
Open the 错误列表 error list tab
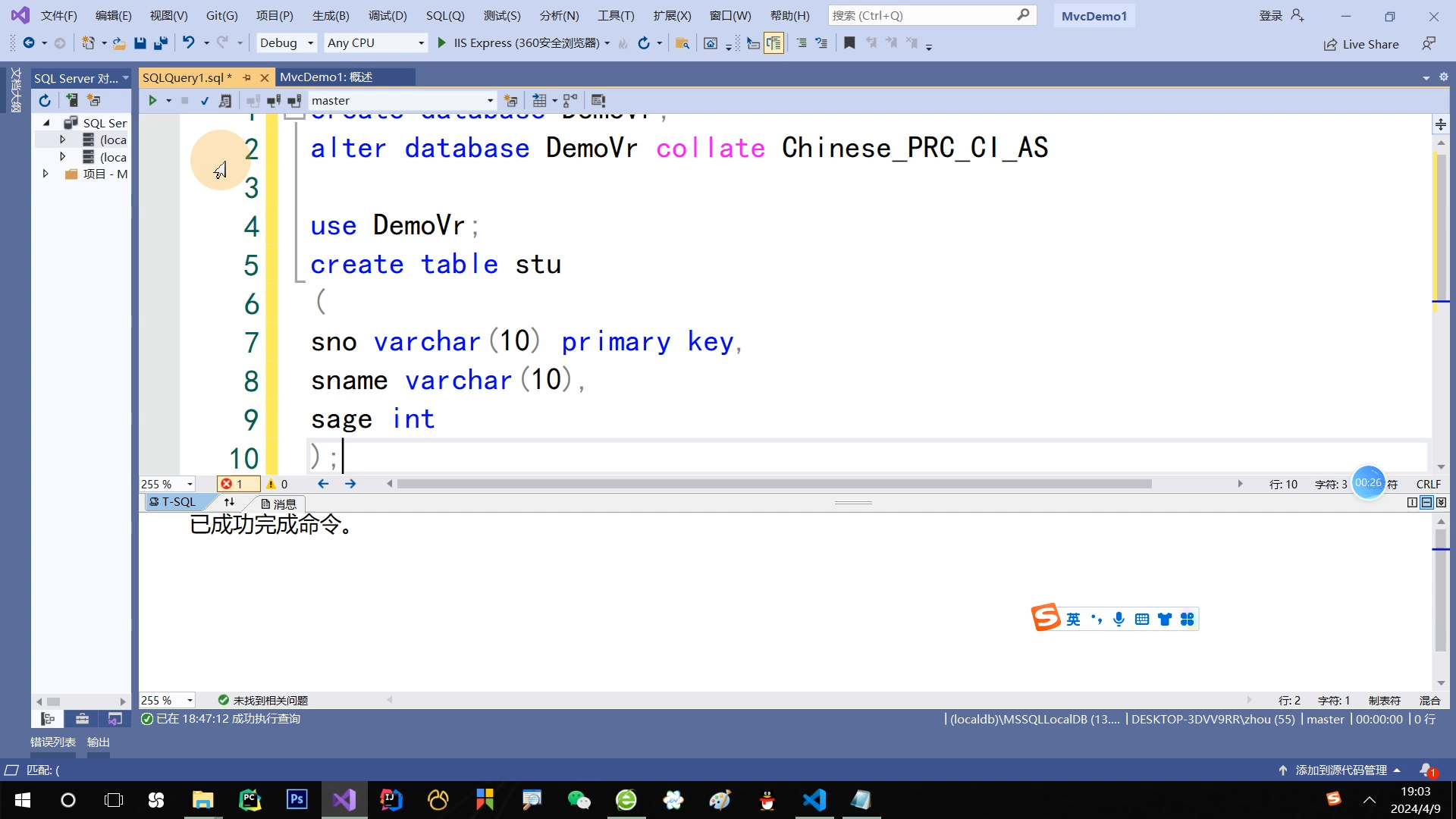click(53, 742)
